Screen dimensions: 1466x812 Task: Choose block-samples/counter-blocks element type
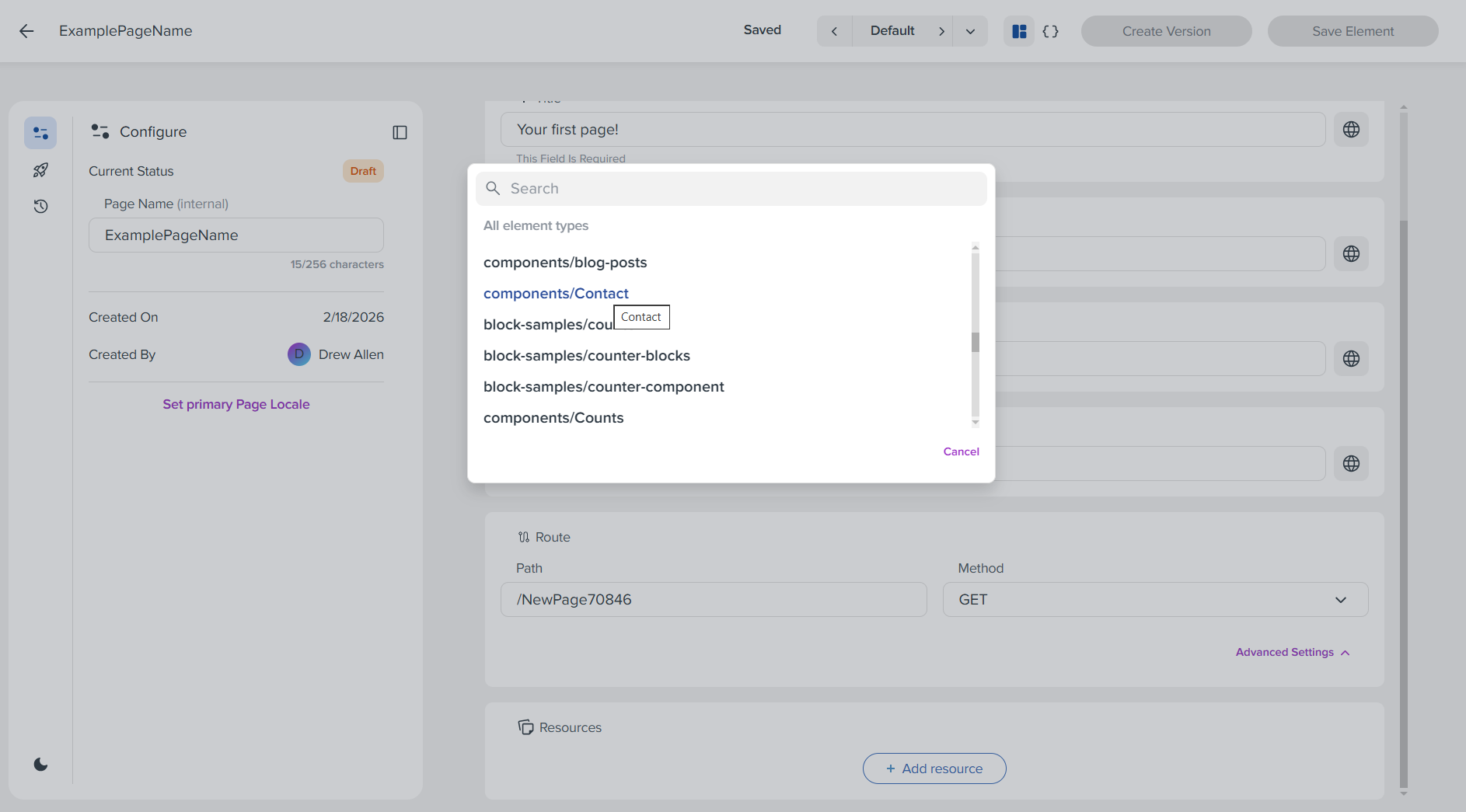click(x=587, y=355)
